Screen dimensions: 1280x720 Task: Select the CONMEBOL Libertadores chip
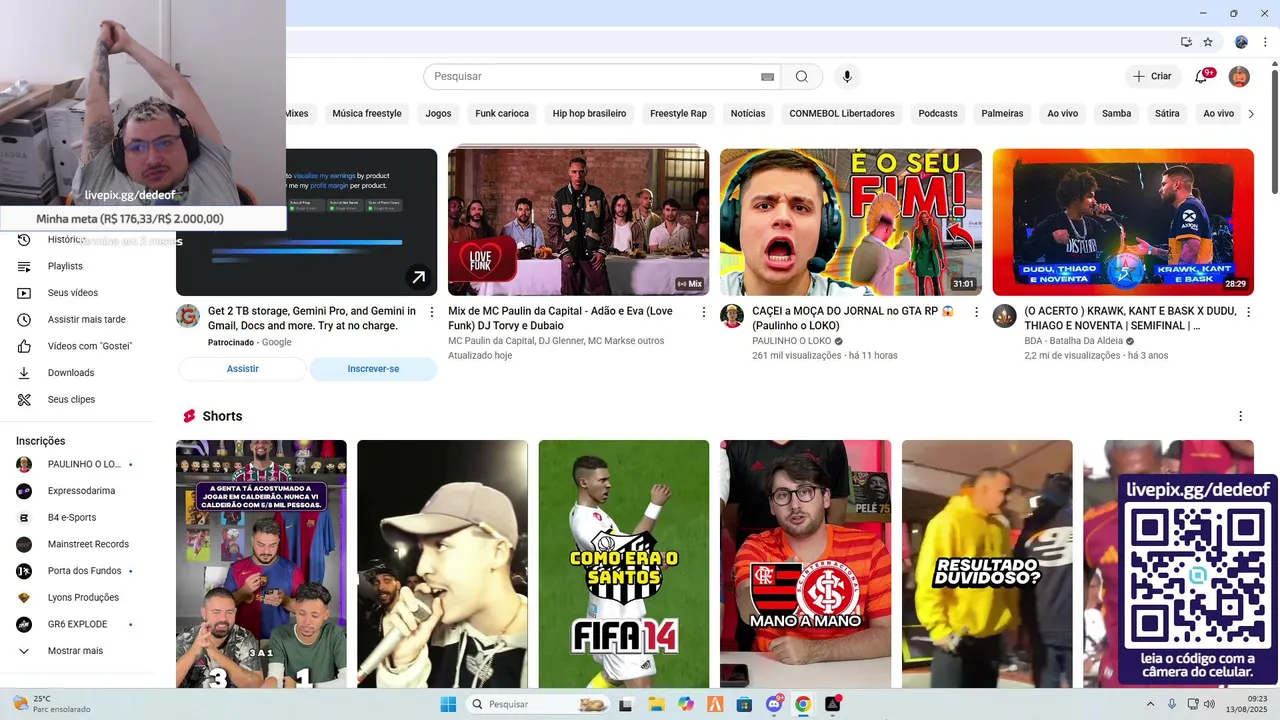coord(842,114)
